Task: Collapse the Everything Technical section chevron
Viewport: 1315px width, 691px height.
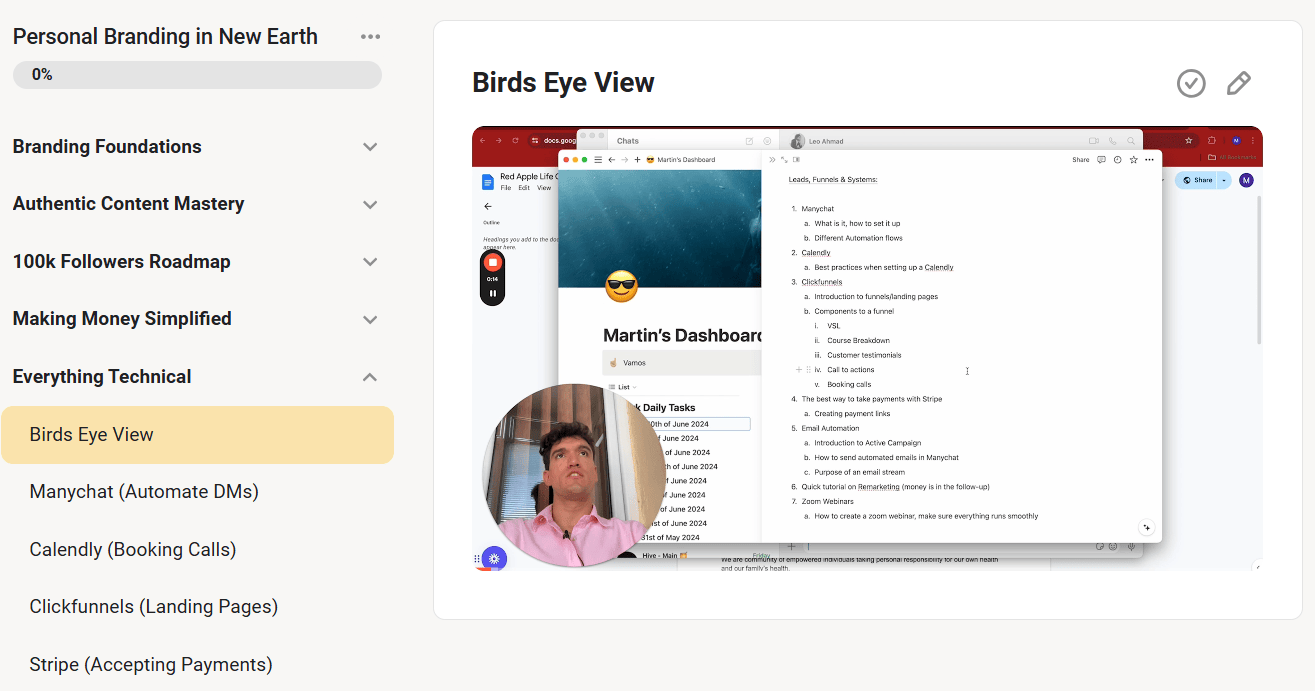Action: pos(370,377)
